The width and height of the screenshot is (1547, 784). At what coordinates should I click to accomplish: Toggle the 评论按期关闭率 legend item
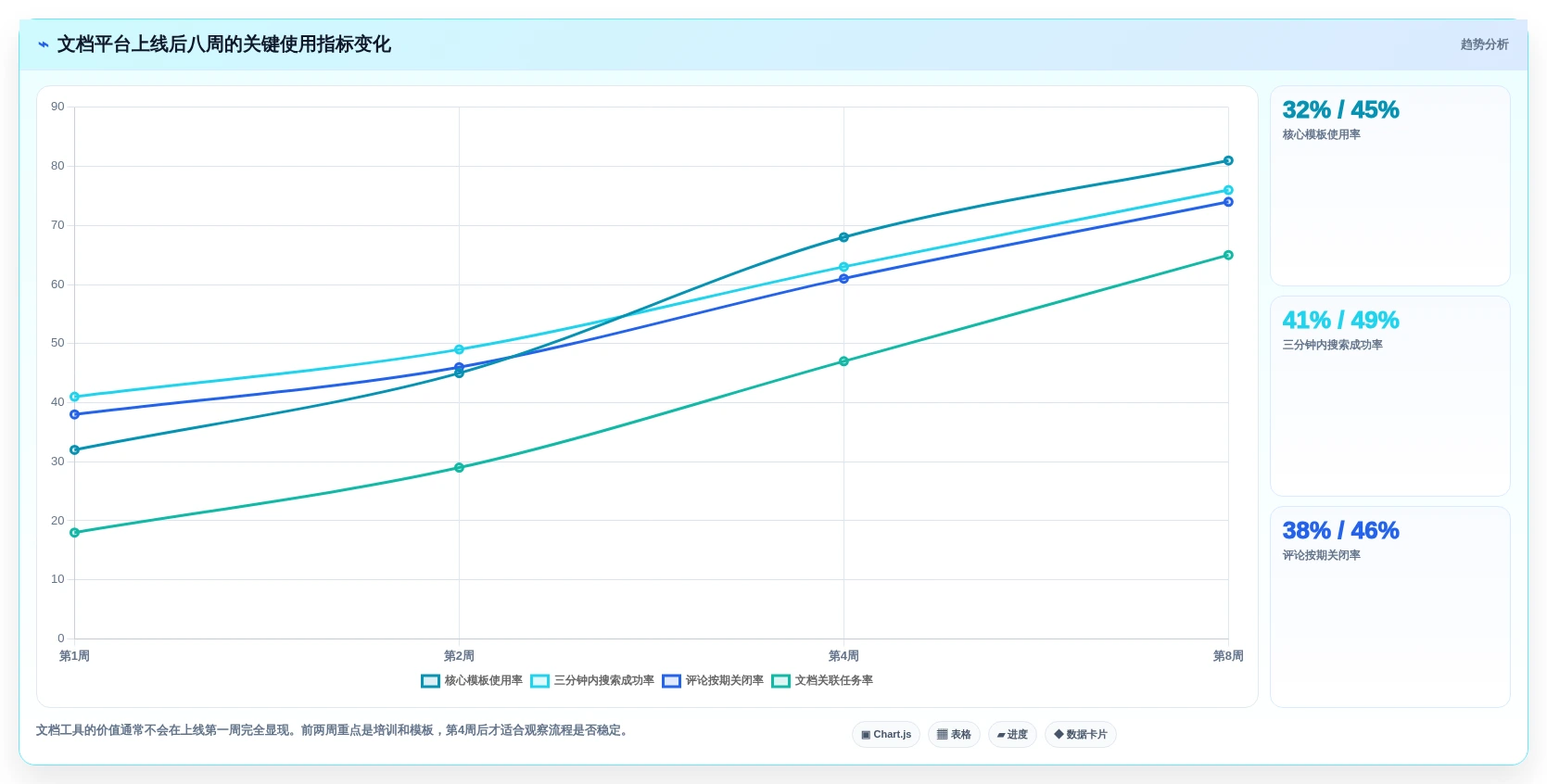(x=713, y=680)
